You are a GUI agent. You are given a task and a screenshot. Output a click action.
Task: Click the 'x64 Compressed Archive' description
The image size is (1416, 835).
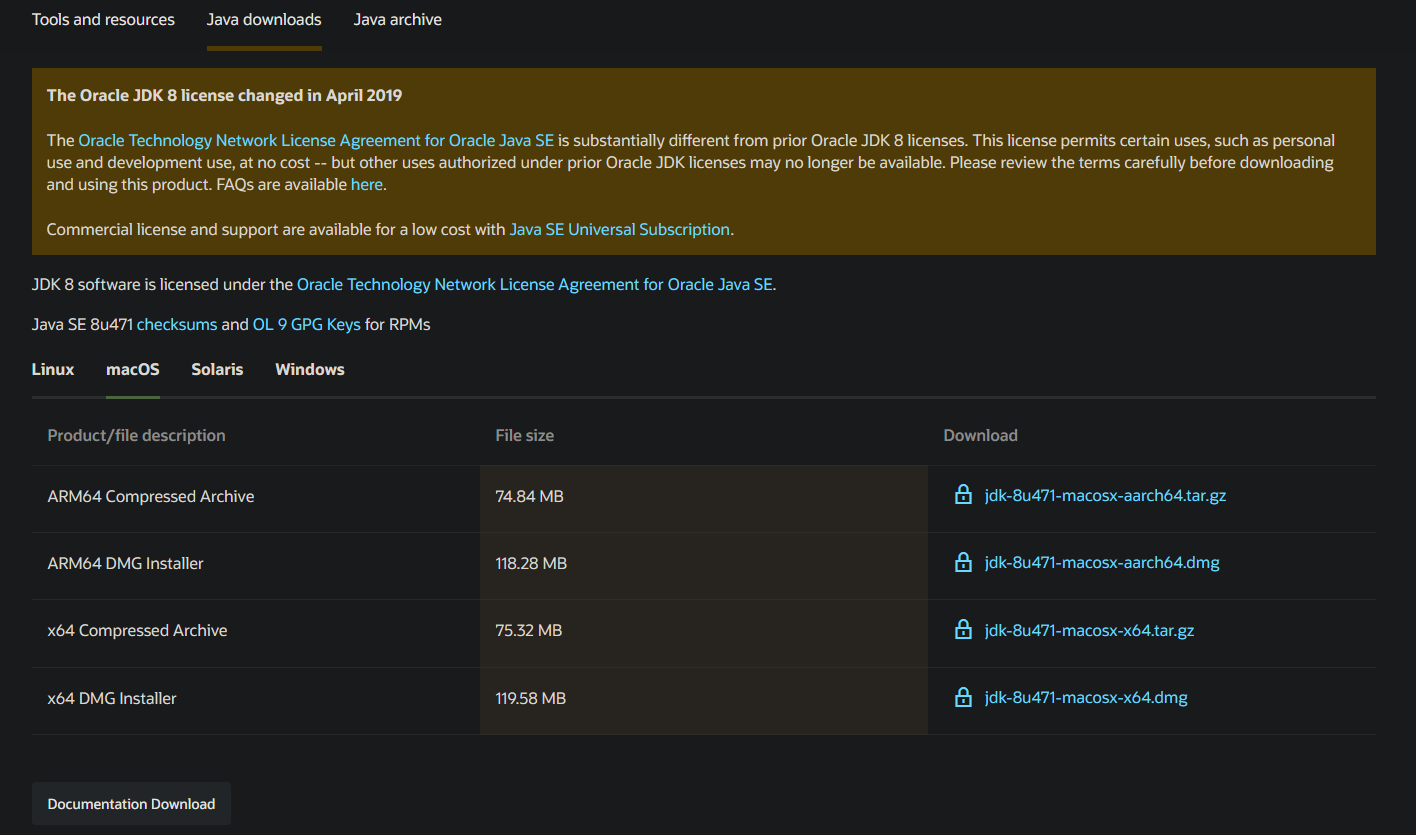pyautogui.click(x=138, y=631)
